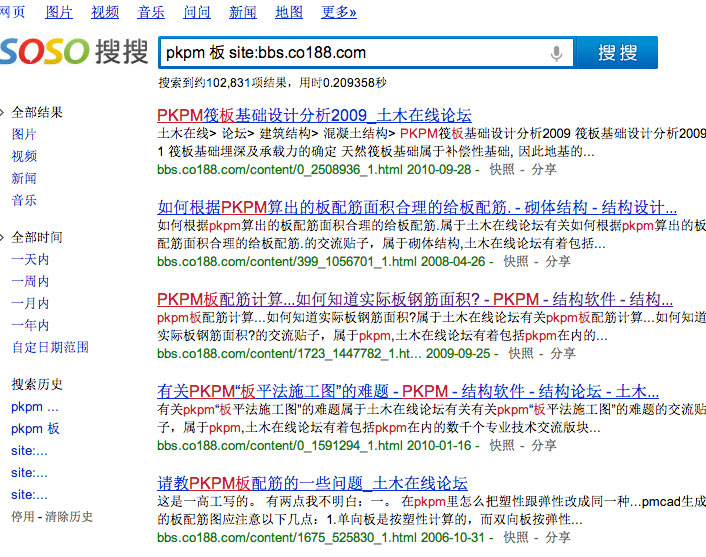Filter results by 音乐 in sidebar
The height and width of the screenshot is (557, 706).
24,200
